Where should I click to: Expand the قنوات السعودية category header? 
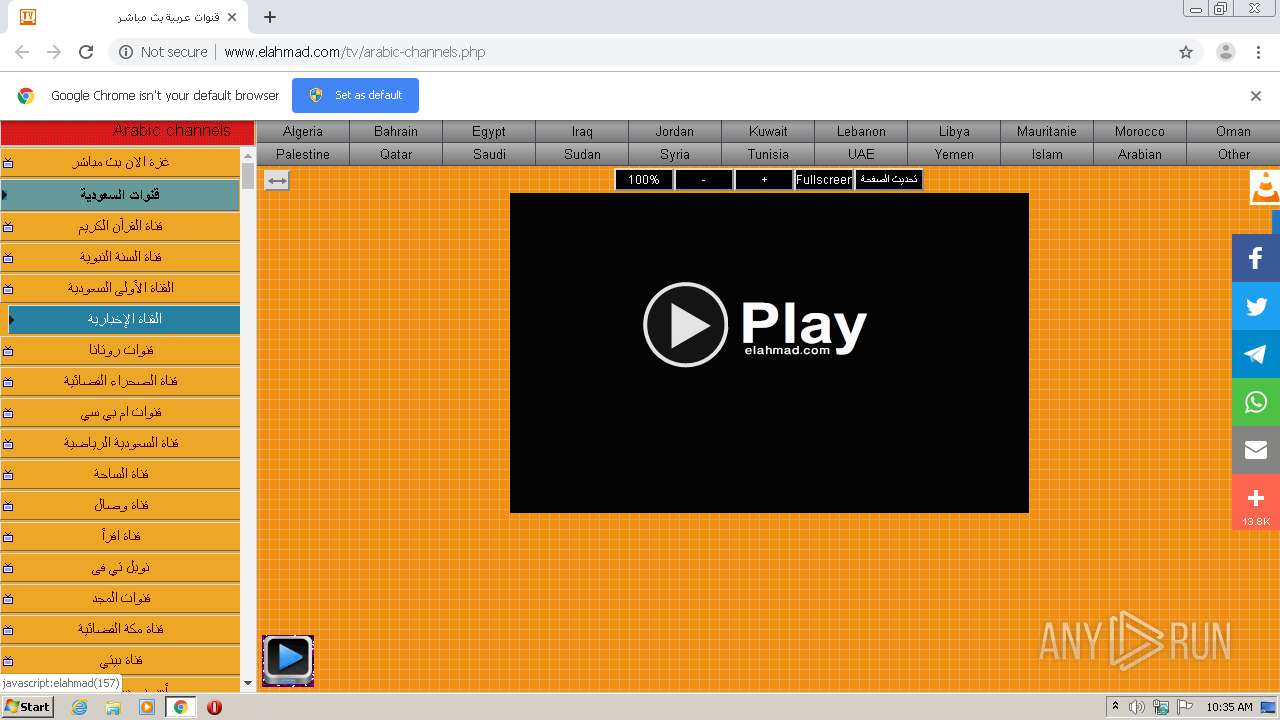[x=121, y=194]
